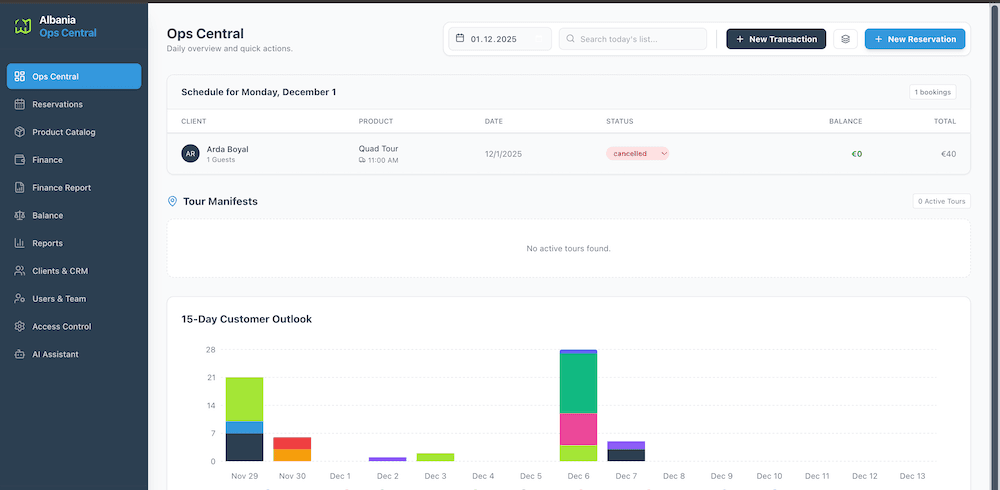Click the Finance wallet icon in sidebar

20,160
